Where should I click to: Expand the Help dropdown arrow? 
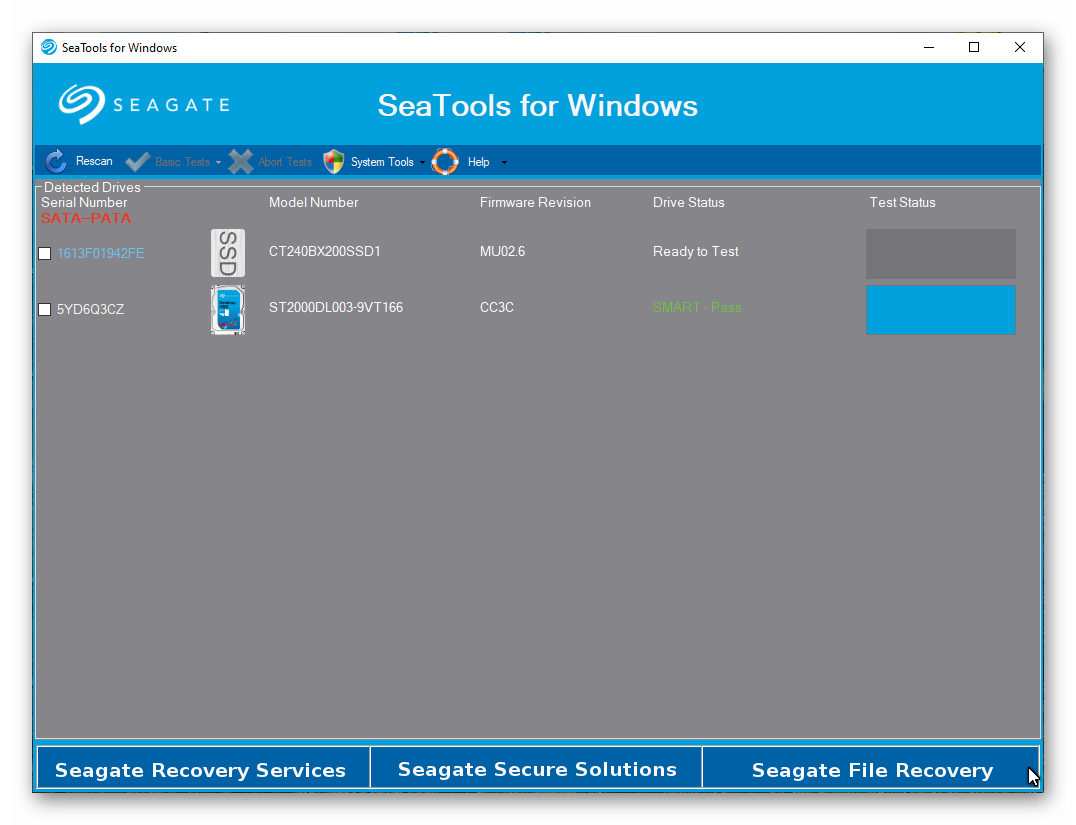(504, 163)
